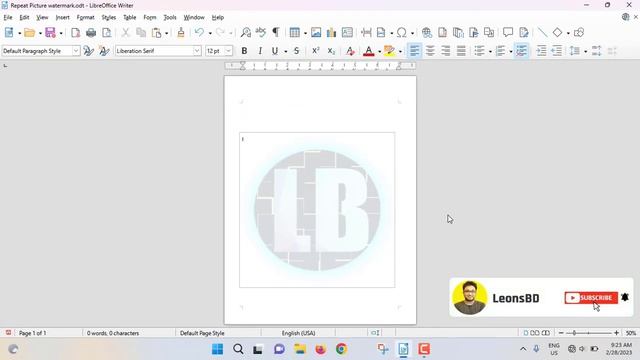Open the Tools menu
The width and height of the screenshot is (640, 360).
[x=170, y=17]
